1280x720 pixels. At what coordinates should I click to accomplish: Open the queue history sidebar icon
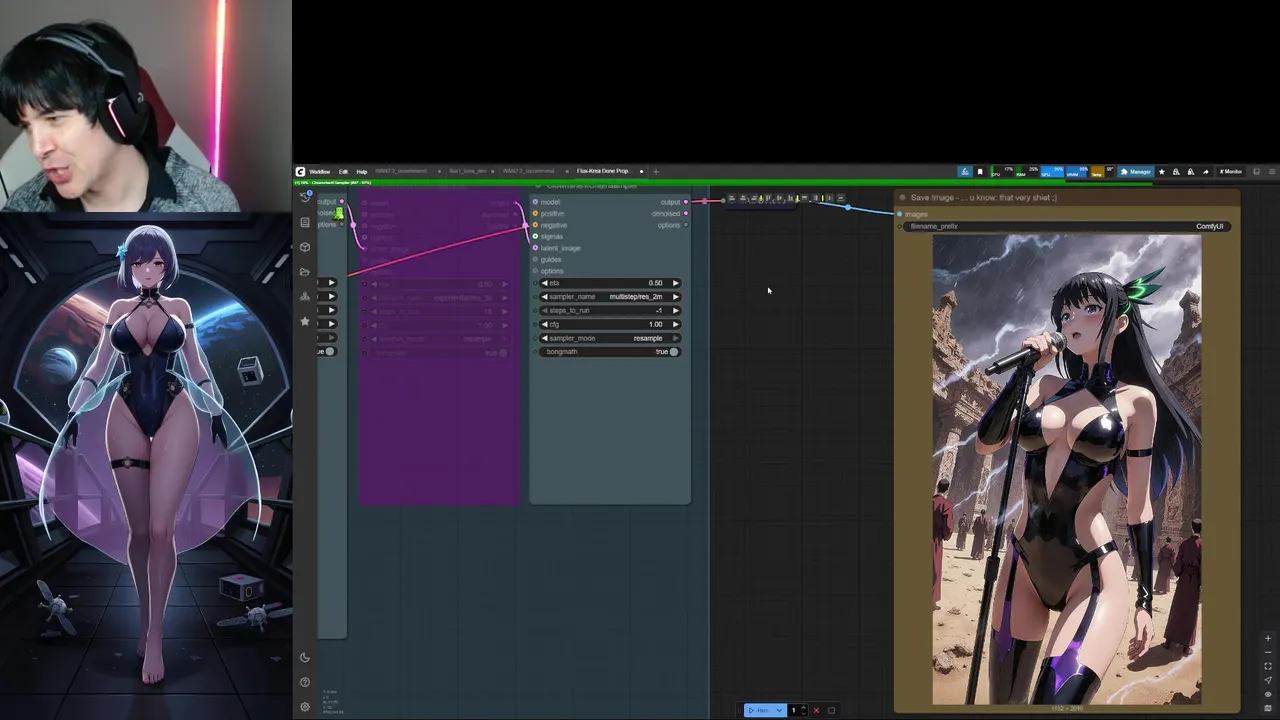305,197
